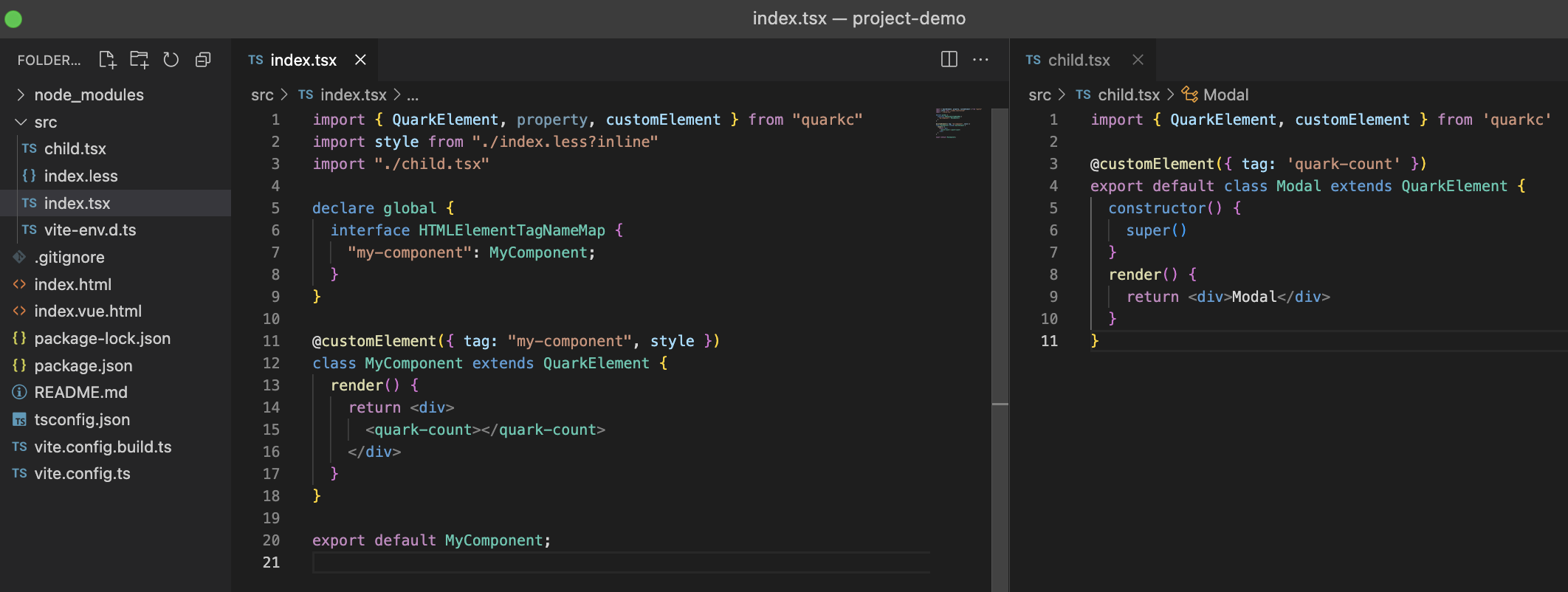Viewport: 1568px width, 592px height.
Task: Click the index.tsx breadcrumb segment
Action: (x=343, y=94)
